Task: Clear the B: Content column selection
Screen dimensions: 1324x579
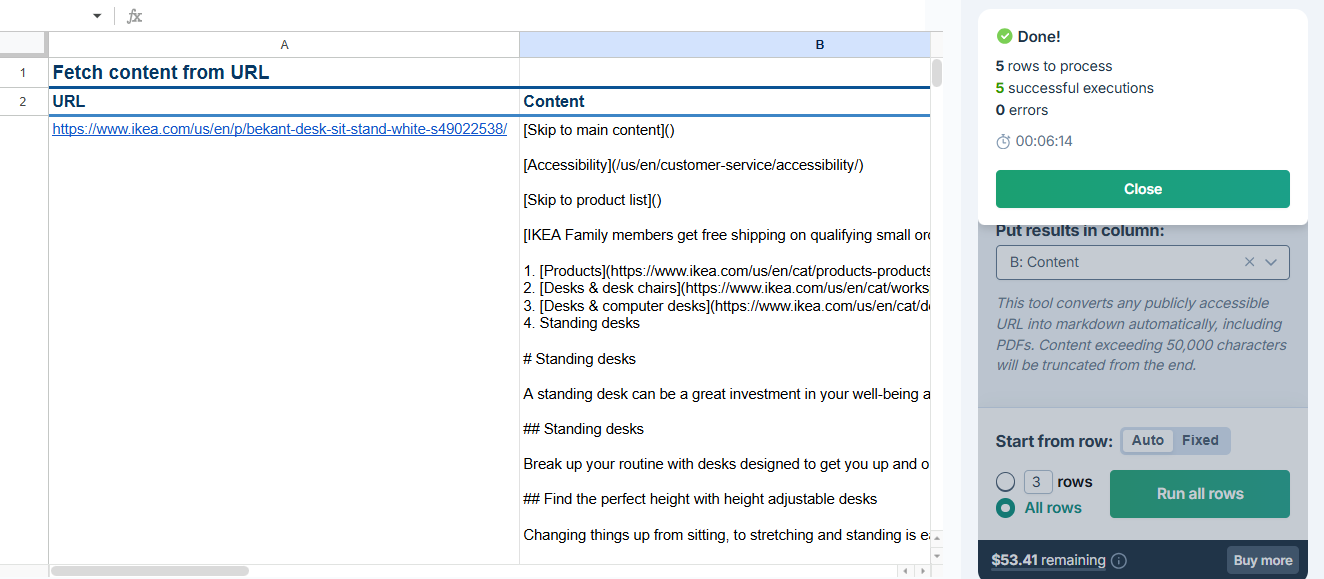Action: tap(1249, 262)
